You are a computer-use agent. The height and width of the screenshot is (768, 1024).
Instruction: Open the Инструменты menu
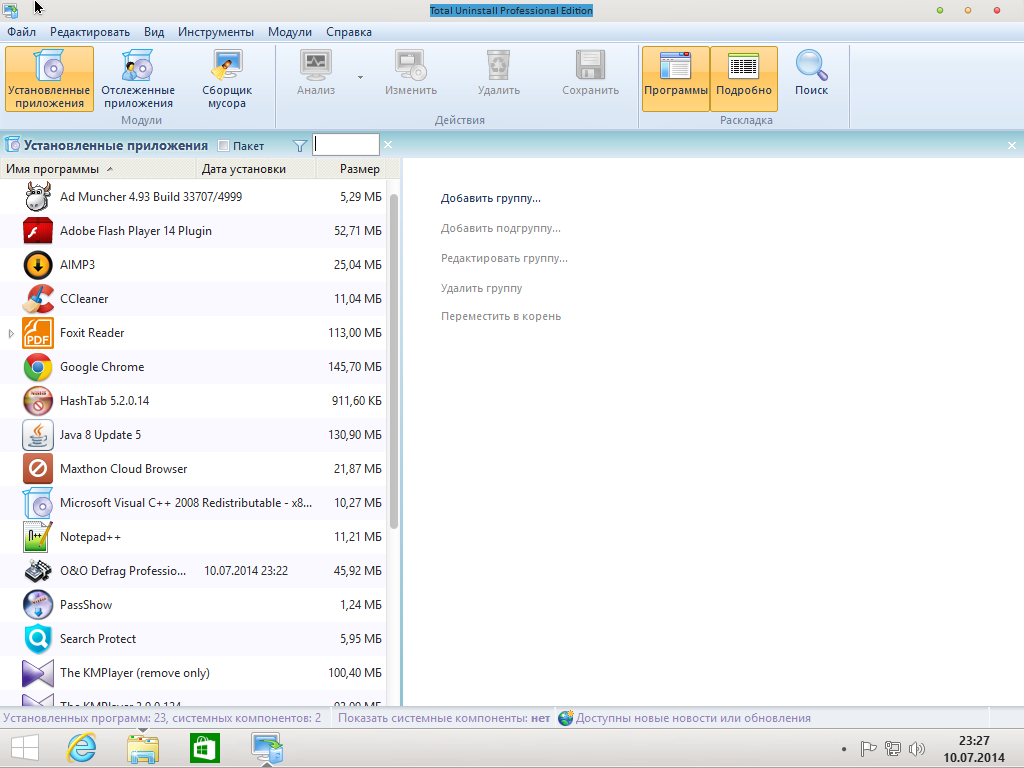216,32
